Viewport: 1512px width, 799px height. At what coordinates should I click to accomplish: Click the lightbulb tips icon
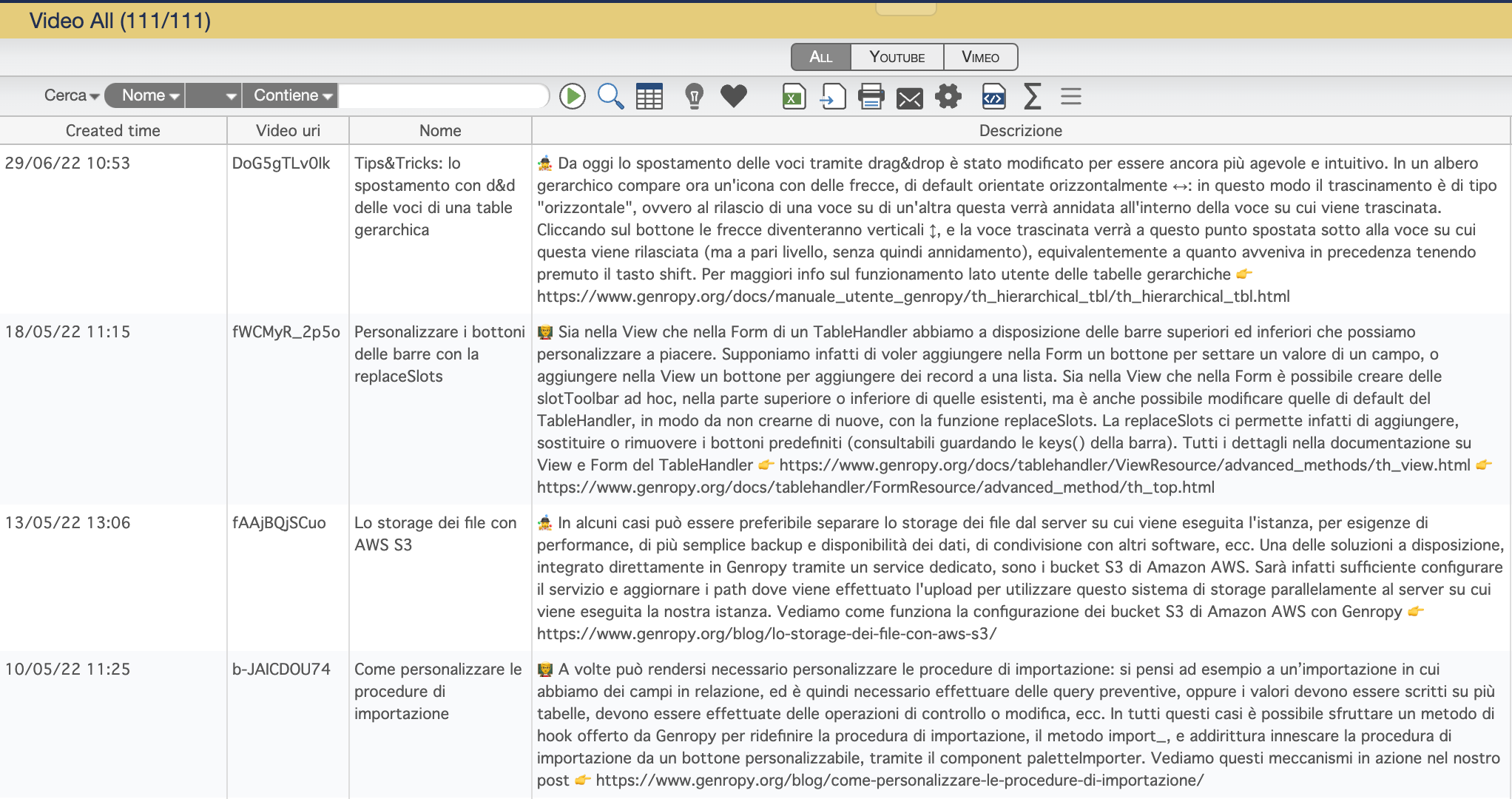(x=694, y=96)
